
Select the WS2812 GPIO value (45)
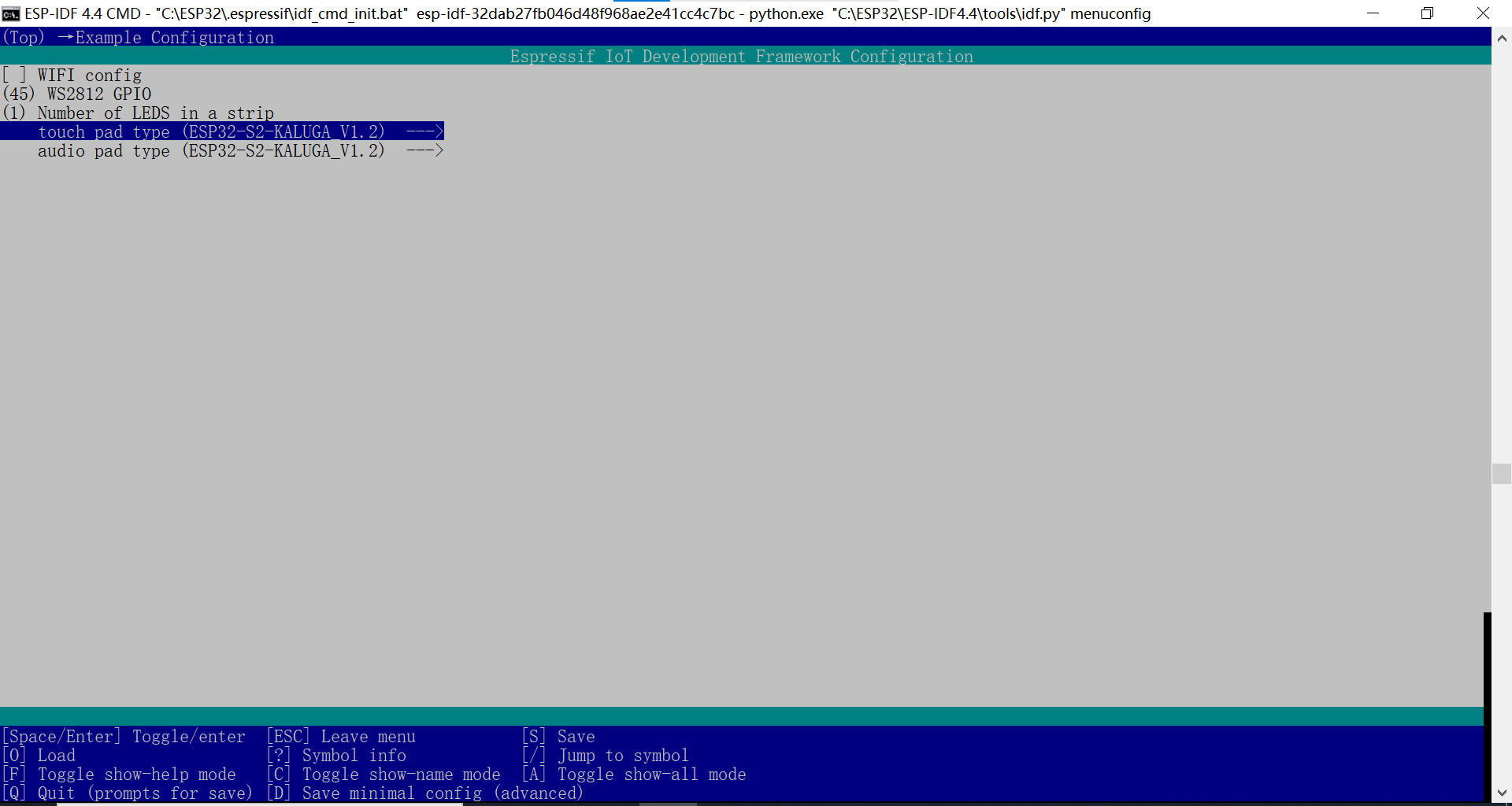click(19, 94)
